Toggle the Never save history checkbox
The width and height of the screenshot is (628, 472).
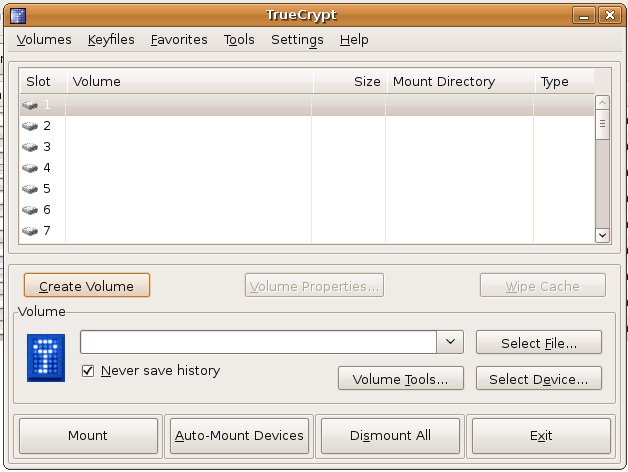tap(88, 371)
